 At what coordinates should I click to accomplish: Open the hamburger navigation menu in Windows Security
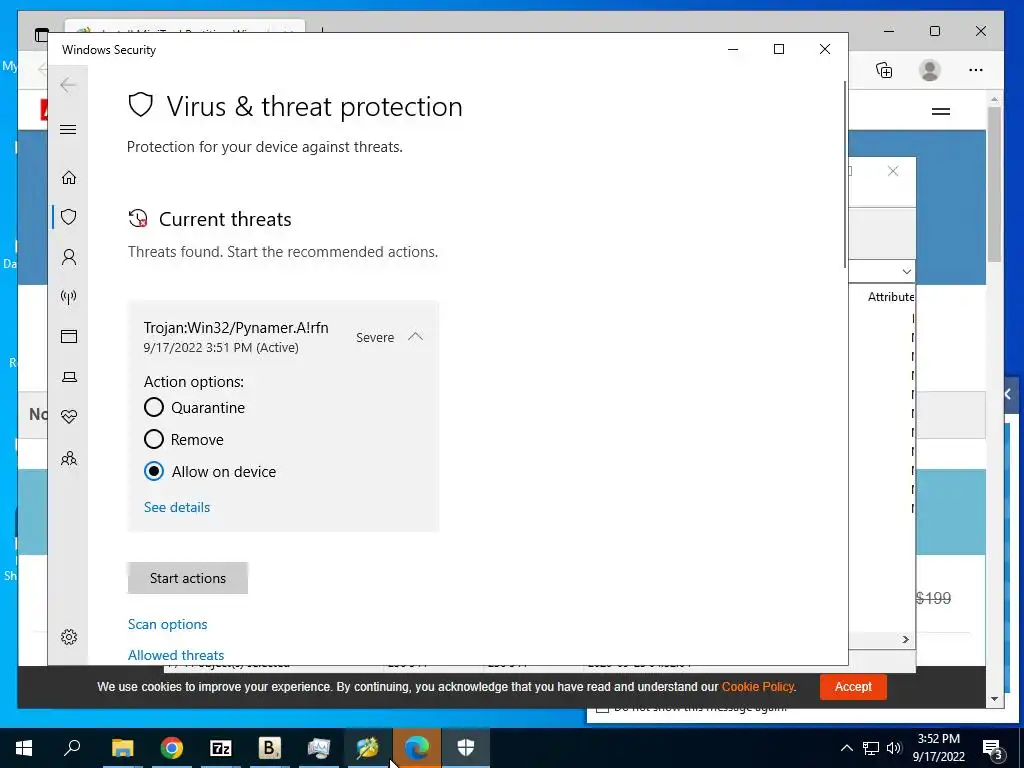(x=68, y=129)
